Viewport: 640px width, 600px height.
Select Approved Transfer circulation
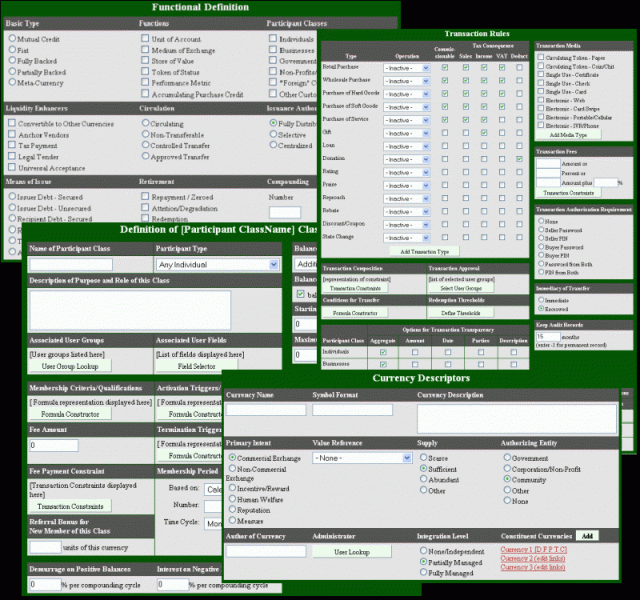pyautogui.click(x=146, y=156)
